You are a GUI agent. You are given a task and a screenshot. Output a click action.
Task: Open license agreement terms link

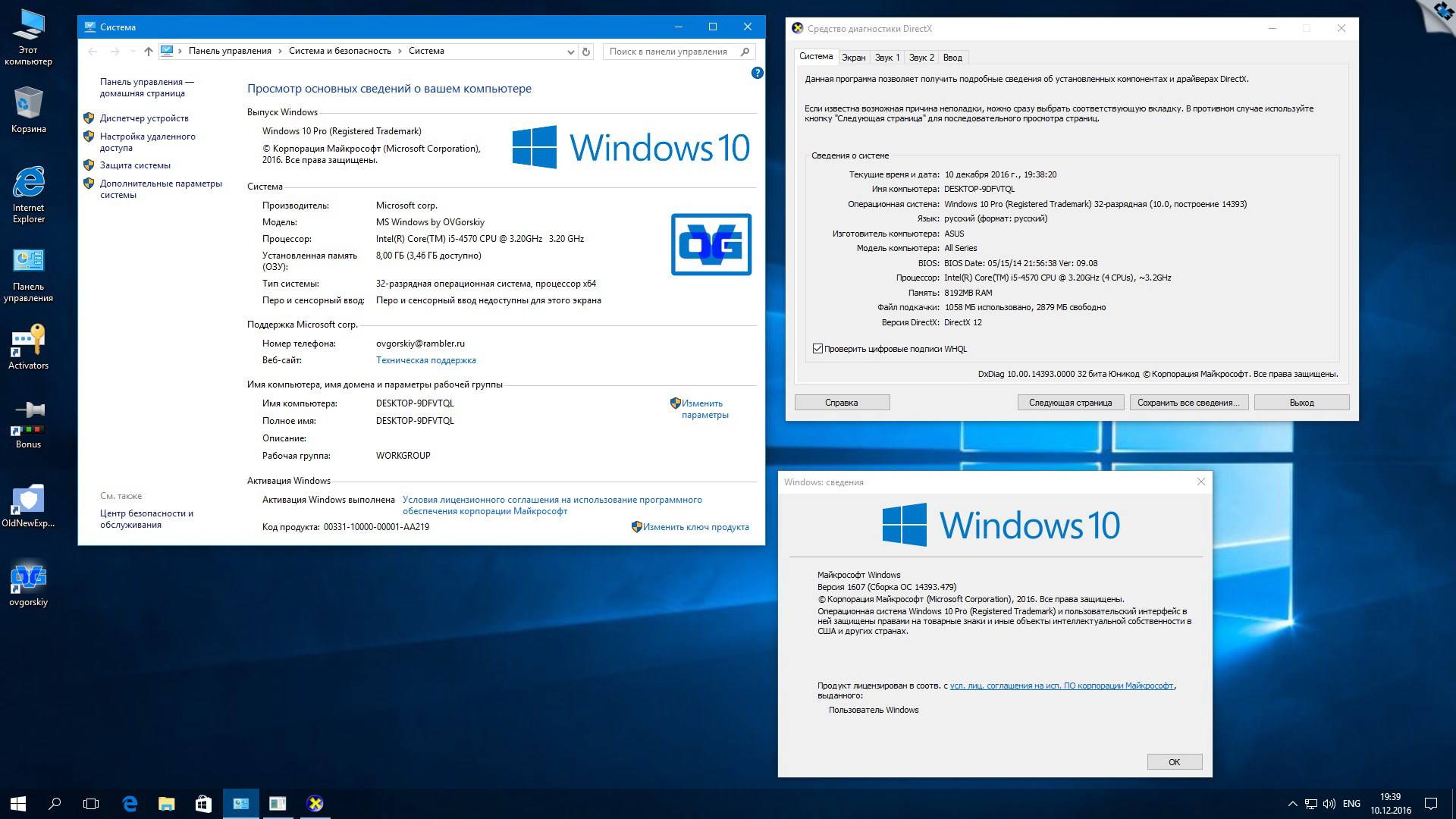click(552, 505)
